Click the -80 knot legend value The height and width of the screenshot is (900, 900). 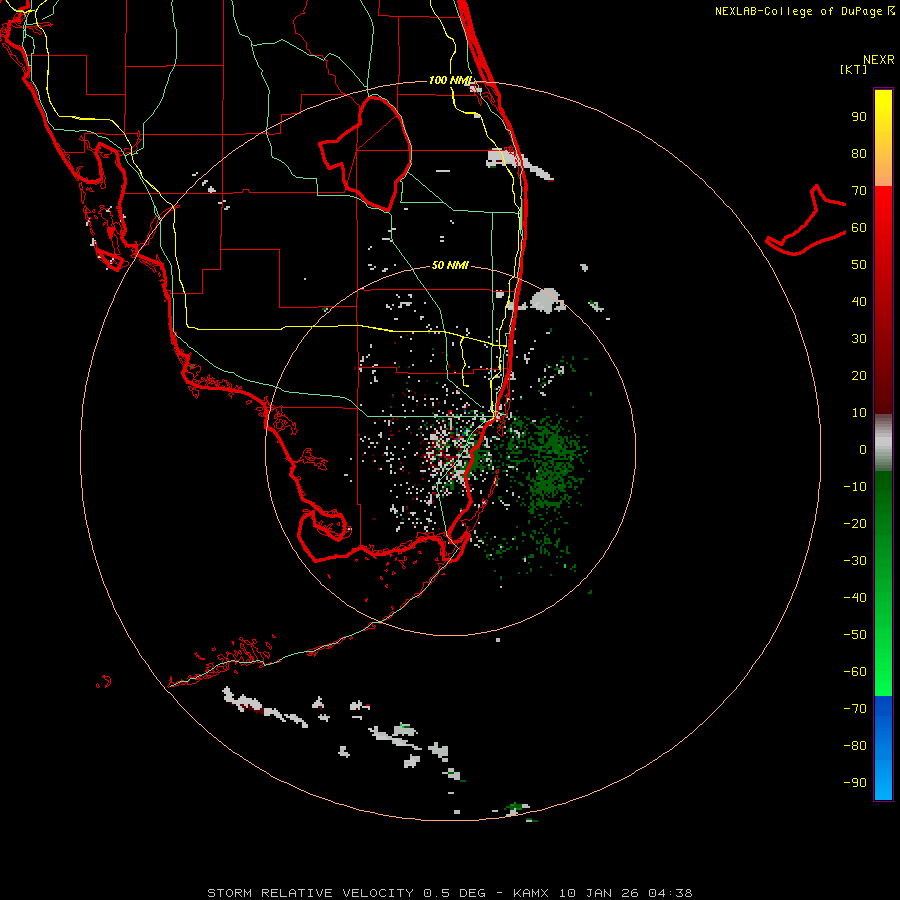tap(855, 746)
